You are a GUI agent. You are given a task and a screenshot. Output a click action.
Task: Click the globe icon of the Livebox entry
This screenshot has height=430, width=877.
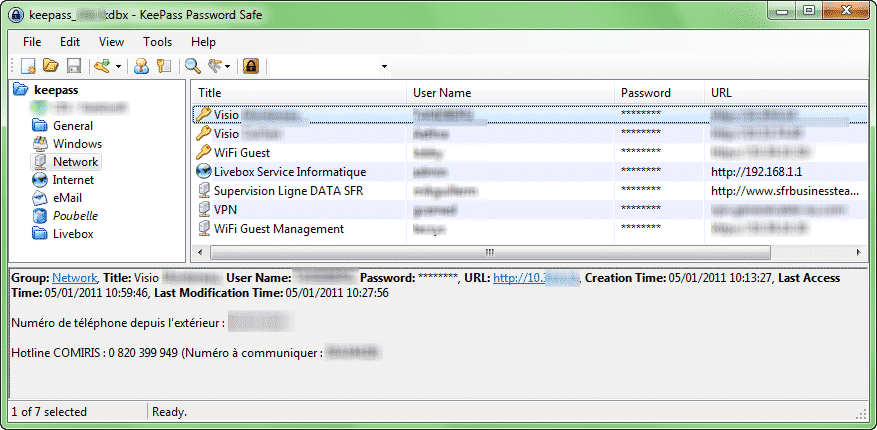click(204, 172)
